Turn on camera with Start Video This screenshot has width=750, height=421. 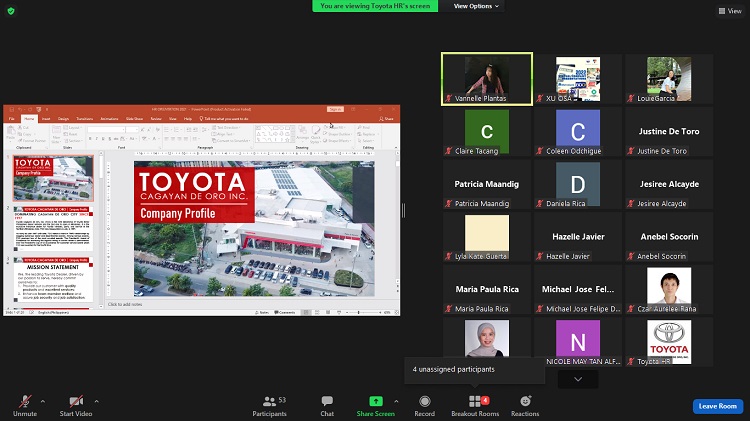pyautogui.click(x=76, y=406)
